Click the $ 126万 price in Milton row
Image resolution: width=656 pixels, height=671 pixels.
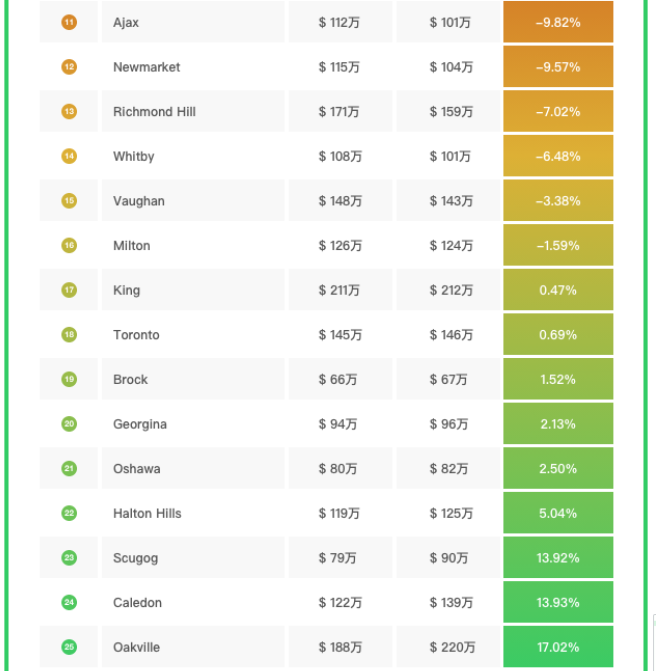click(340, 246)
